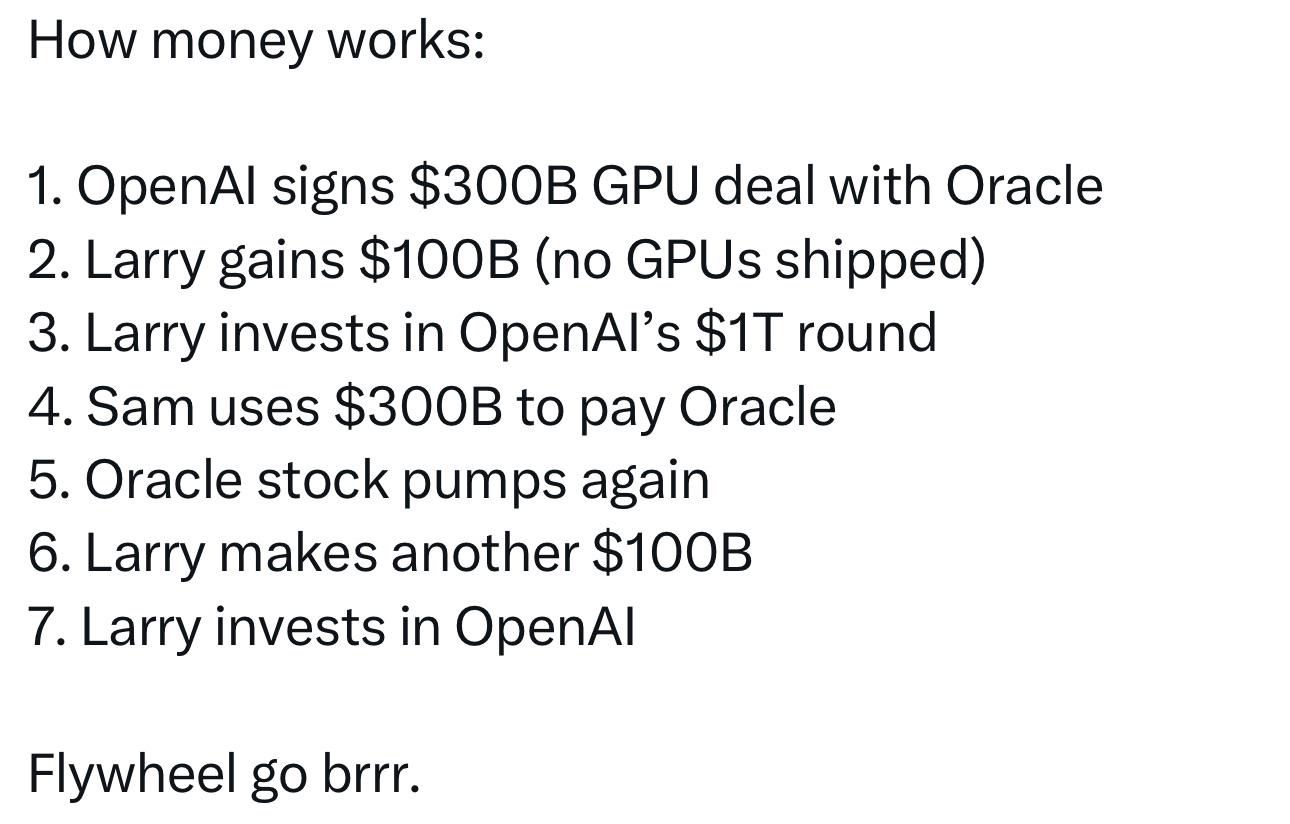Viewport: 1290px width, 824px height.
Task: Click the "Oracle stock" text in item five
Action: [236, 480]
